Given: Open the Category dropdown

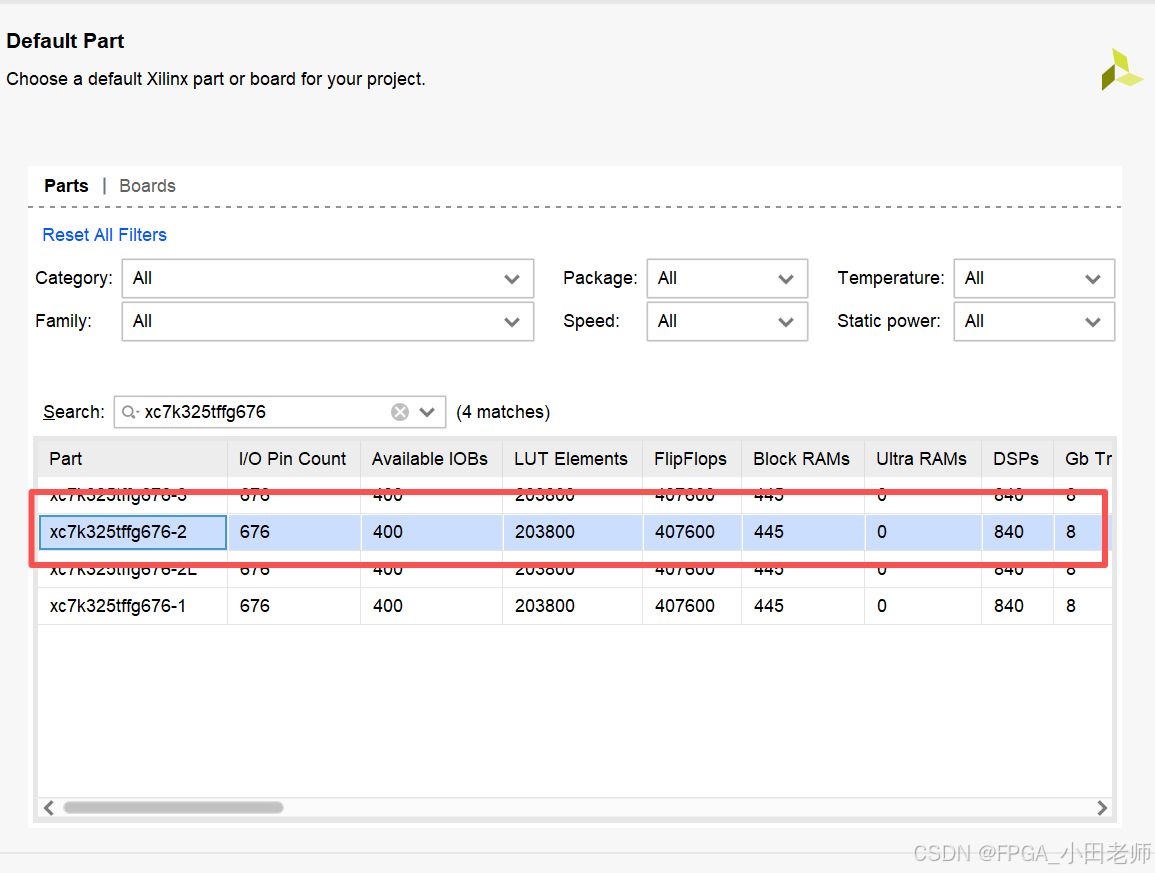Looking at the screenshot, I should 328,278.
